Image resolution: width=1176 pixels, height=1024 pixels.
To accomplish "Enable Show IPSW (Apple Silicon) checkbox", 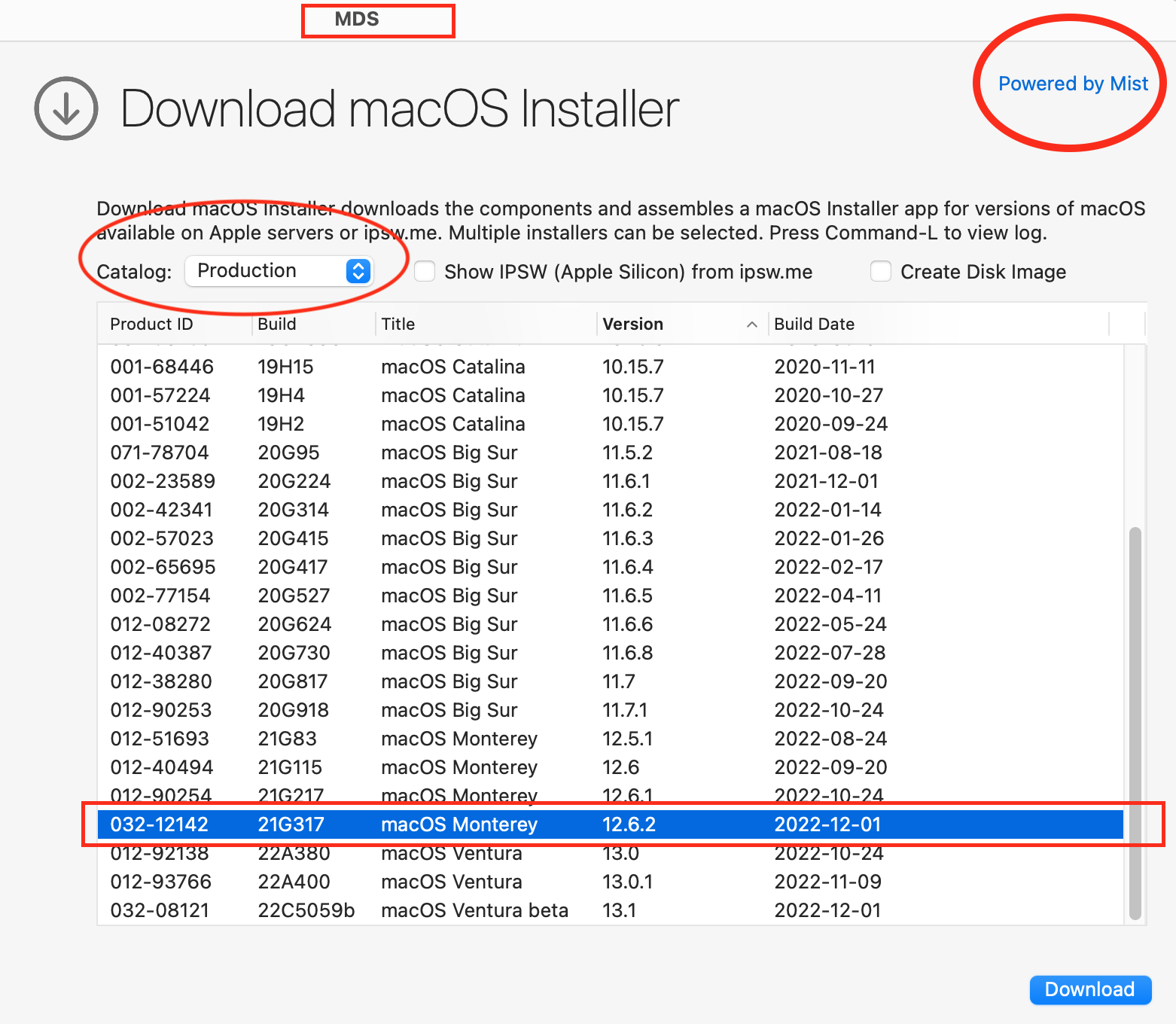I will [x=425, y=271].
